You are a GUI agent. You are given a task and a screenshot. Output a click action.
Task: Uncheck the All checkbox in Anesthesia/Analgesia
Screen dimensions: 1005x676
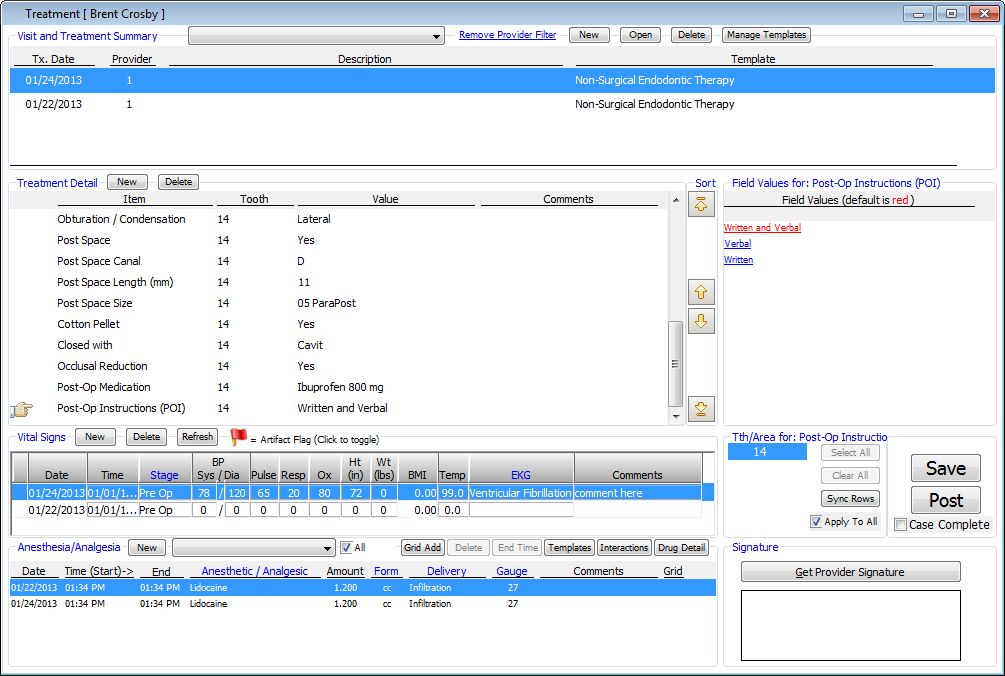click(346, 548)
